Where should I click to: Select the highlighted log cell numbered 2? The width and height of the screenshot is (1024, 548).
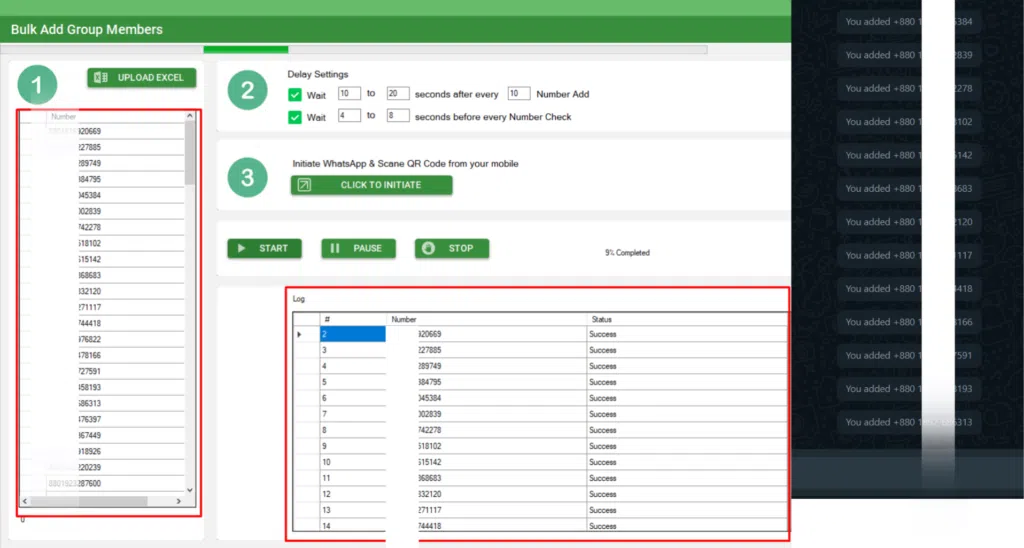[x=353, y=334]
